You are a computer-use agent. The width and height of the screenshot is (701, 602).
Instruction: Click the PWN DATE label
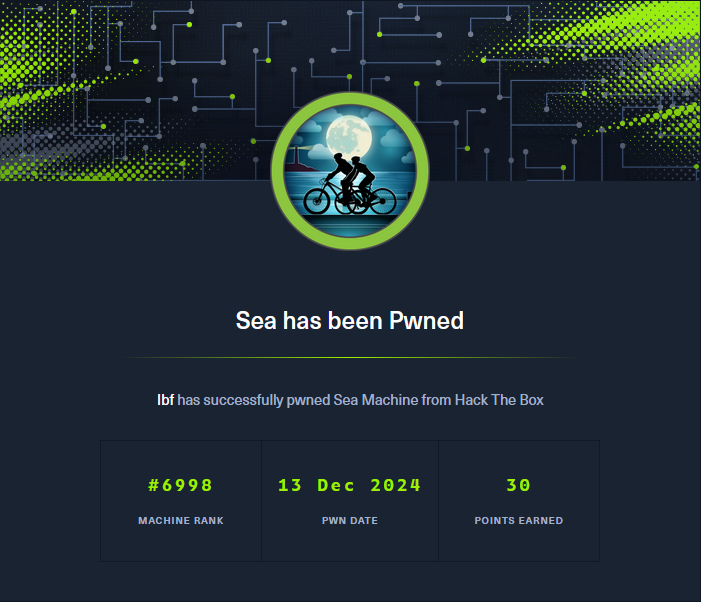pos(350,521)
